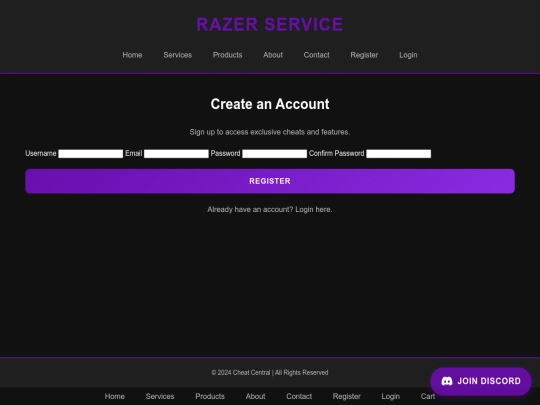The height and width of the screenshot is (405, 540).
Task: Submit the form with the REGISTER button
Action: click(270, 181)
